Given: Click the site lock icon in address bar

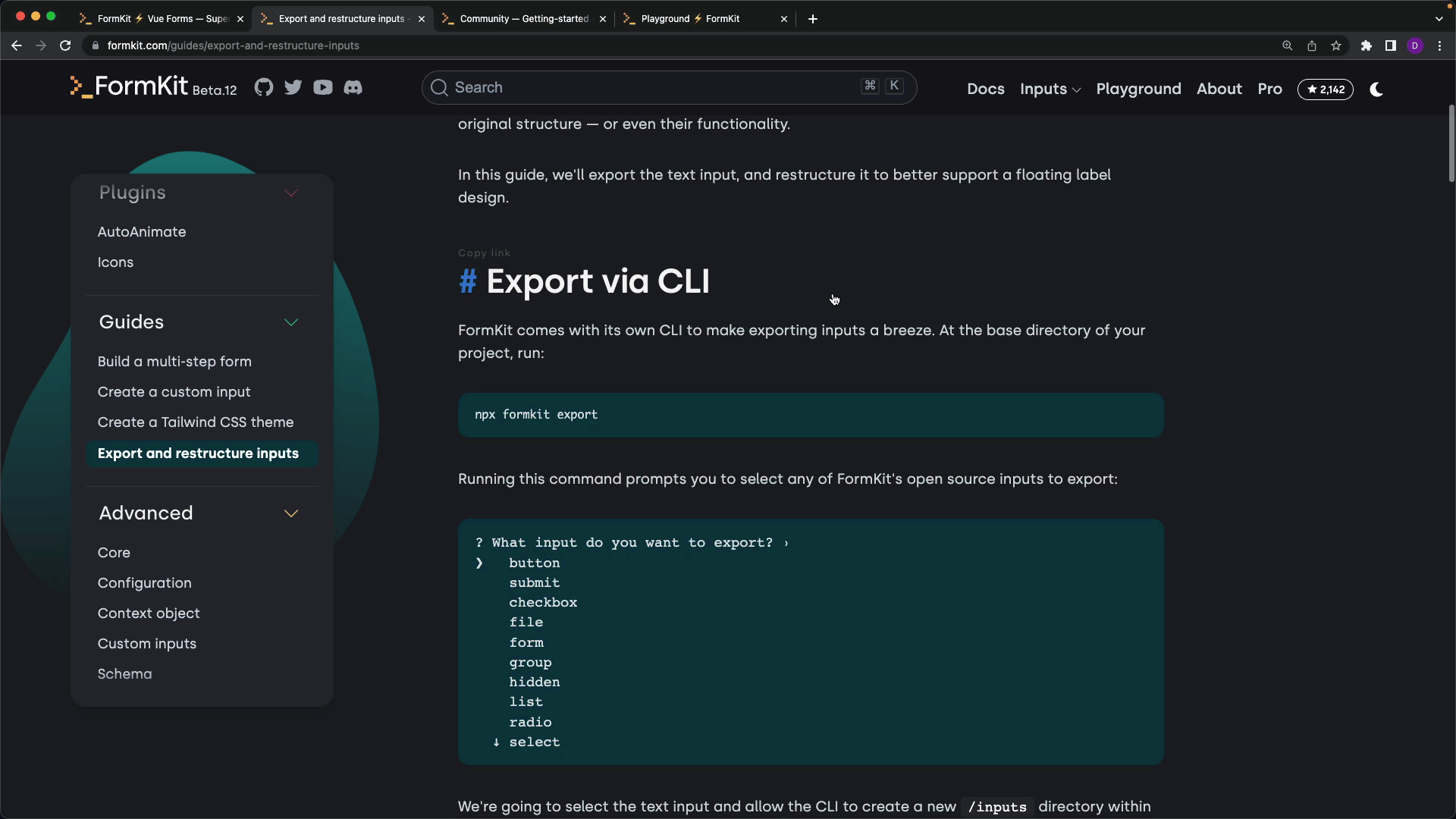Looking at the screenshot, I should pyautogui.click(x=95, y=45).
